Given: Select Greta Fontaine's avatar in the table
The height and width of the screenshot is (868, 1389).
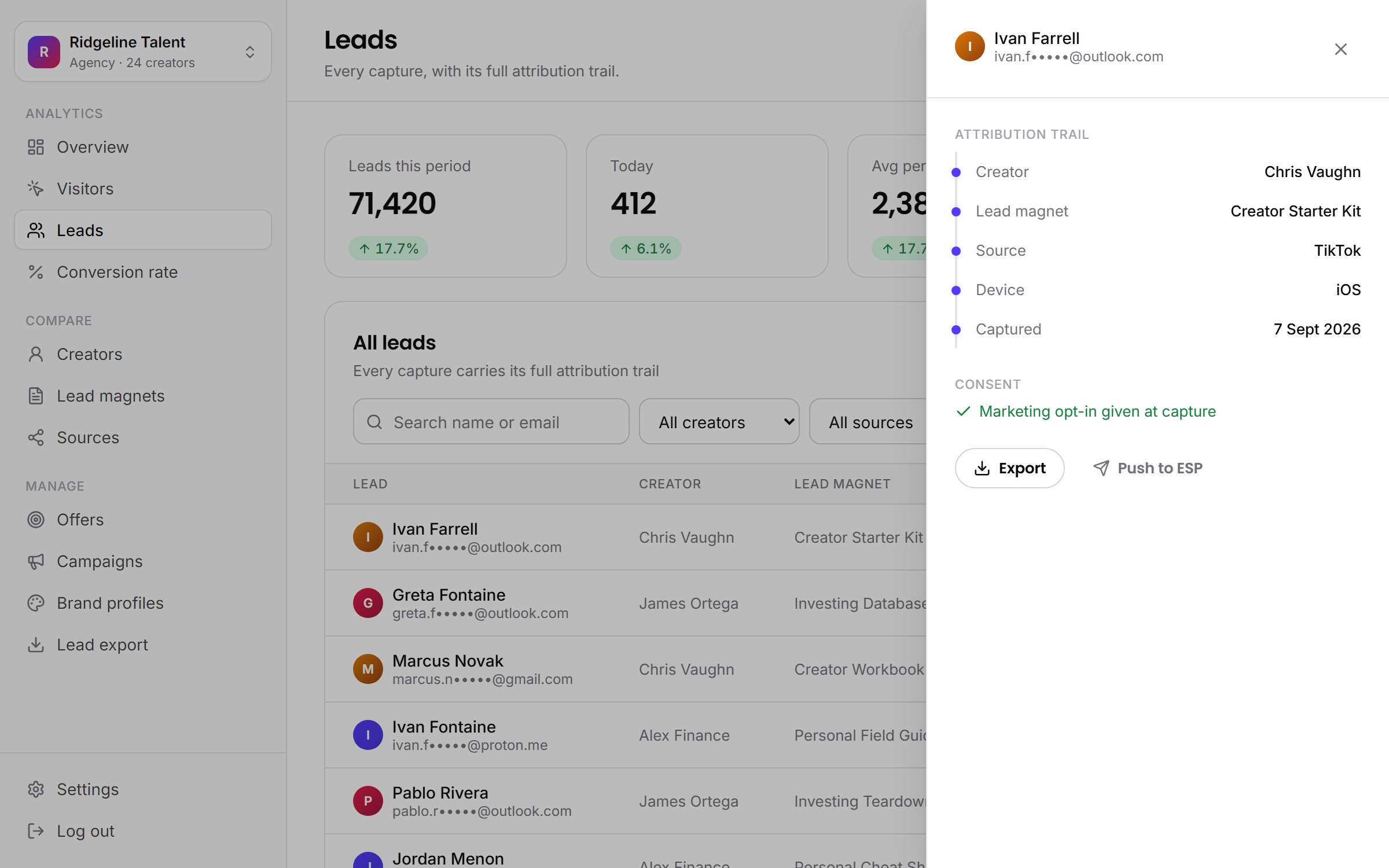Looking at the screenshot, I should coord(368,603).
